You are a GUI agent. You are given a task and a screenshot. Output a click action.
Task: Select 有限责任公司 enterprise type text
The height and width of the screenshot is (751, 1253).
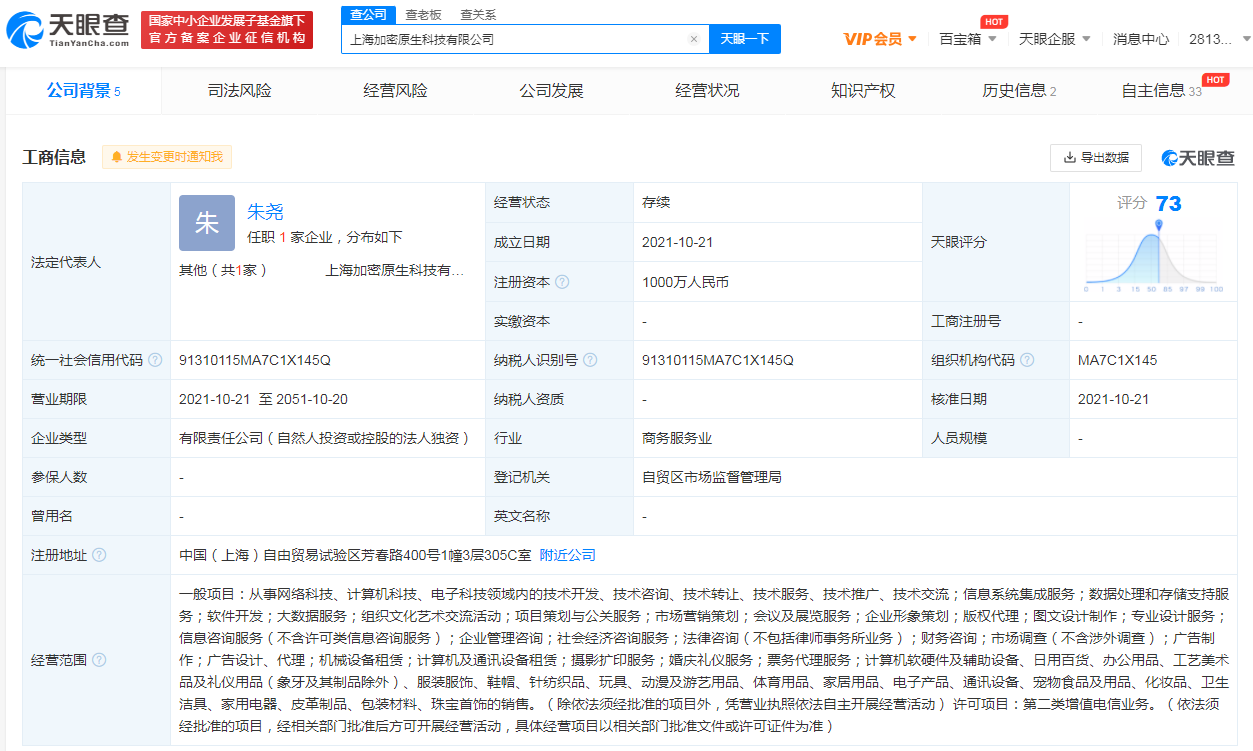[x=325, y=438]
